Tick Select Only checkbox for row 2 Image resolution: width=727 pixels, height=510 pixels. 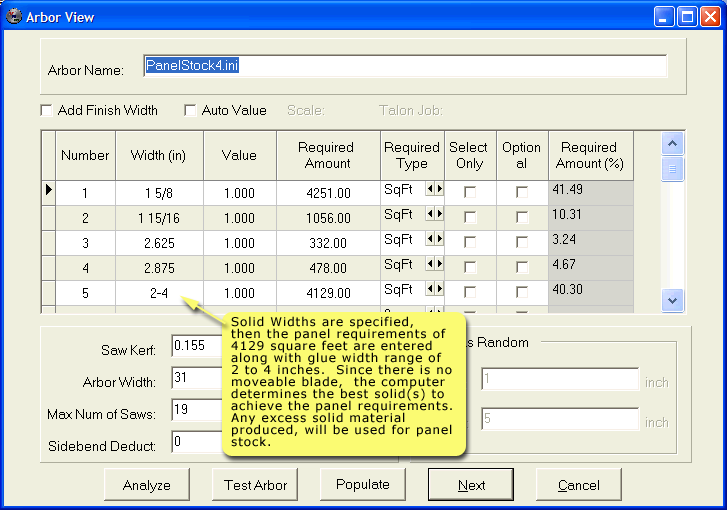(x=470, y=217)
